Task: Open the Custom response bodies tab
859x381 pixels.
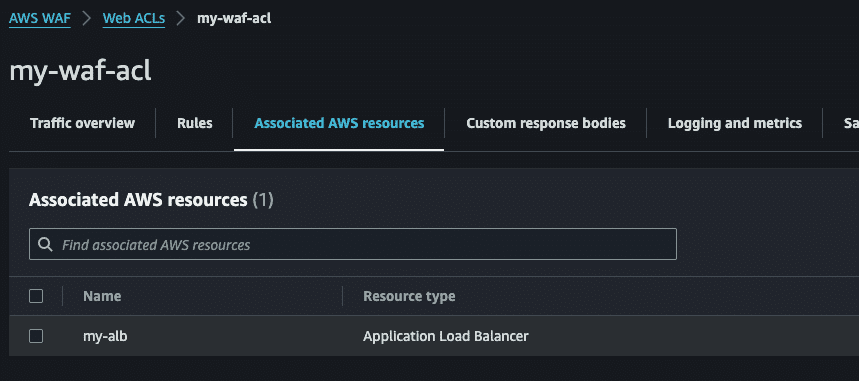Action: click(x=546, y=123)
